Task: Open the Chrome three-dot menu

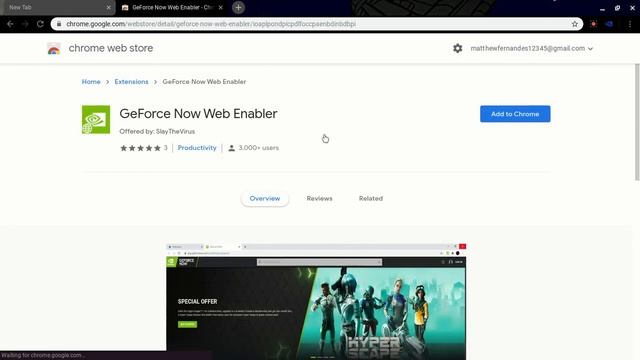Action: pyautogui.click(x=630, y=24)
